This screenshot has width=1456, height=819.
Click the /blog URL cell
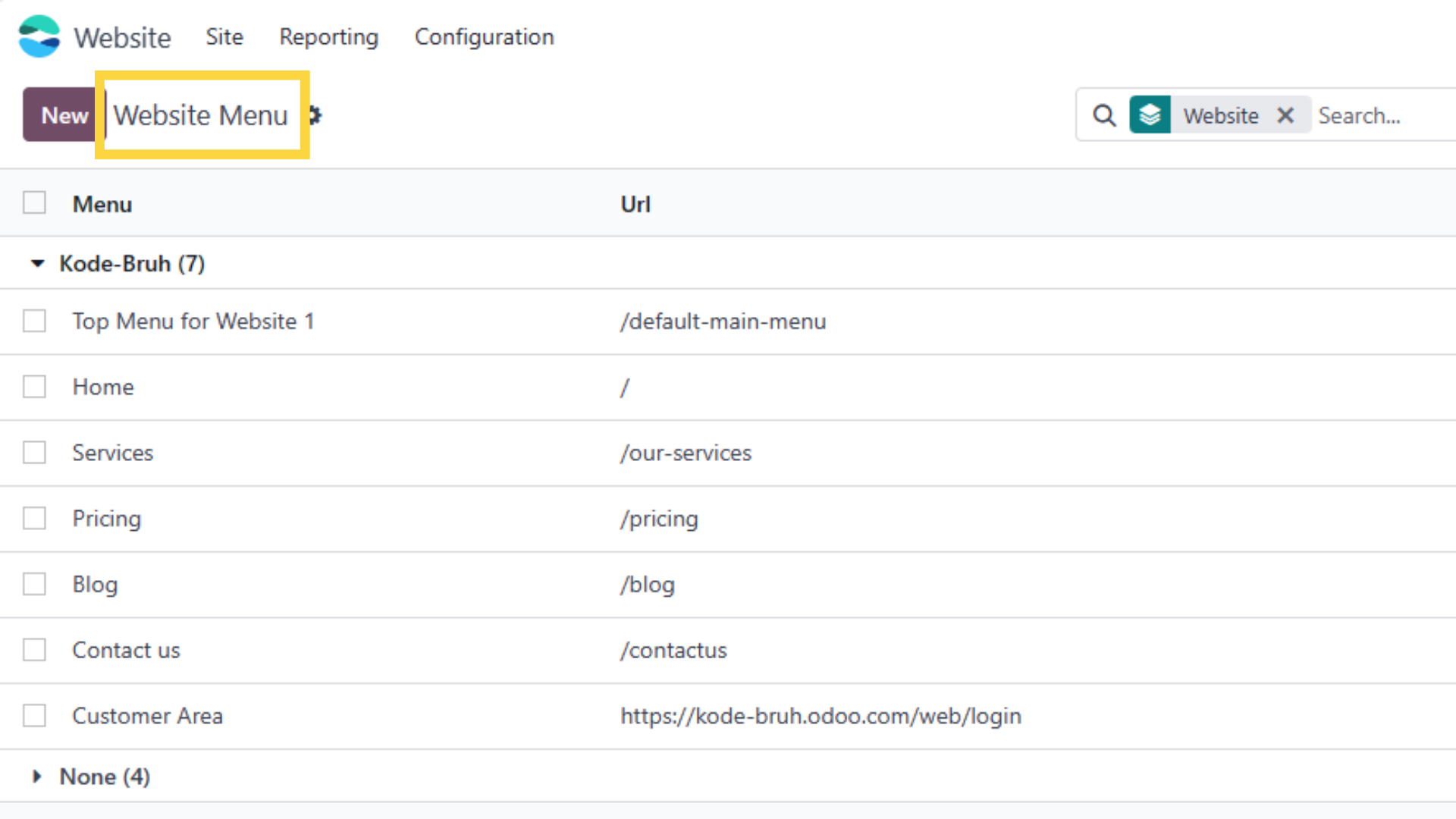(648, 585)
